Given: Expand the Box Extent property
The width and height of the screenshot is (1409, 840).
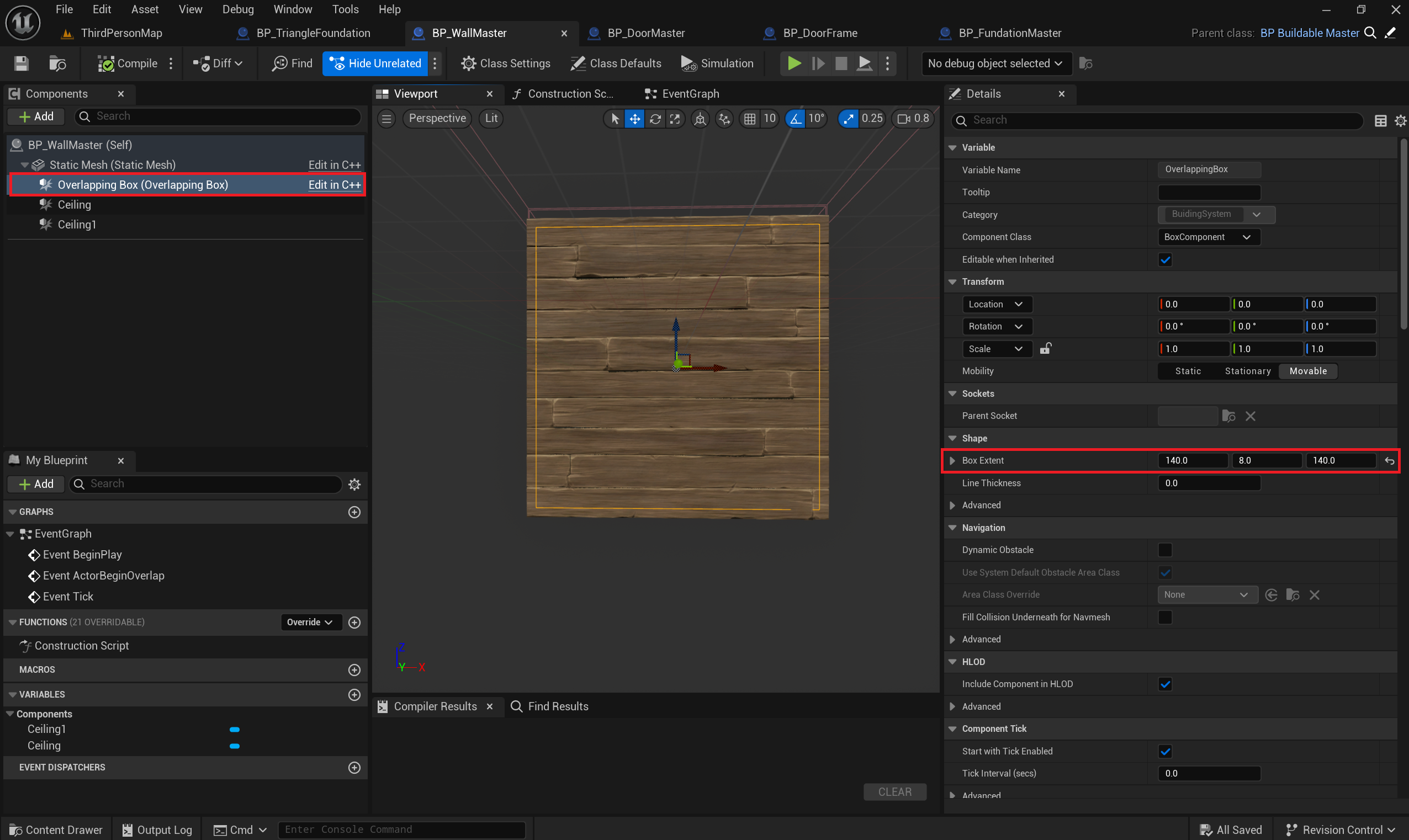Looking at the screenshot, I should point(952,461).
